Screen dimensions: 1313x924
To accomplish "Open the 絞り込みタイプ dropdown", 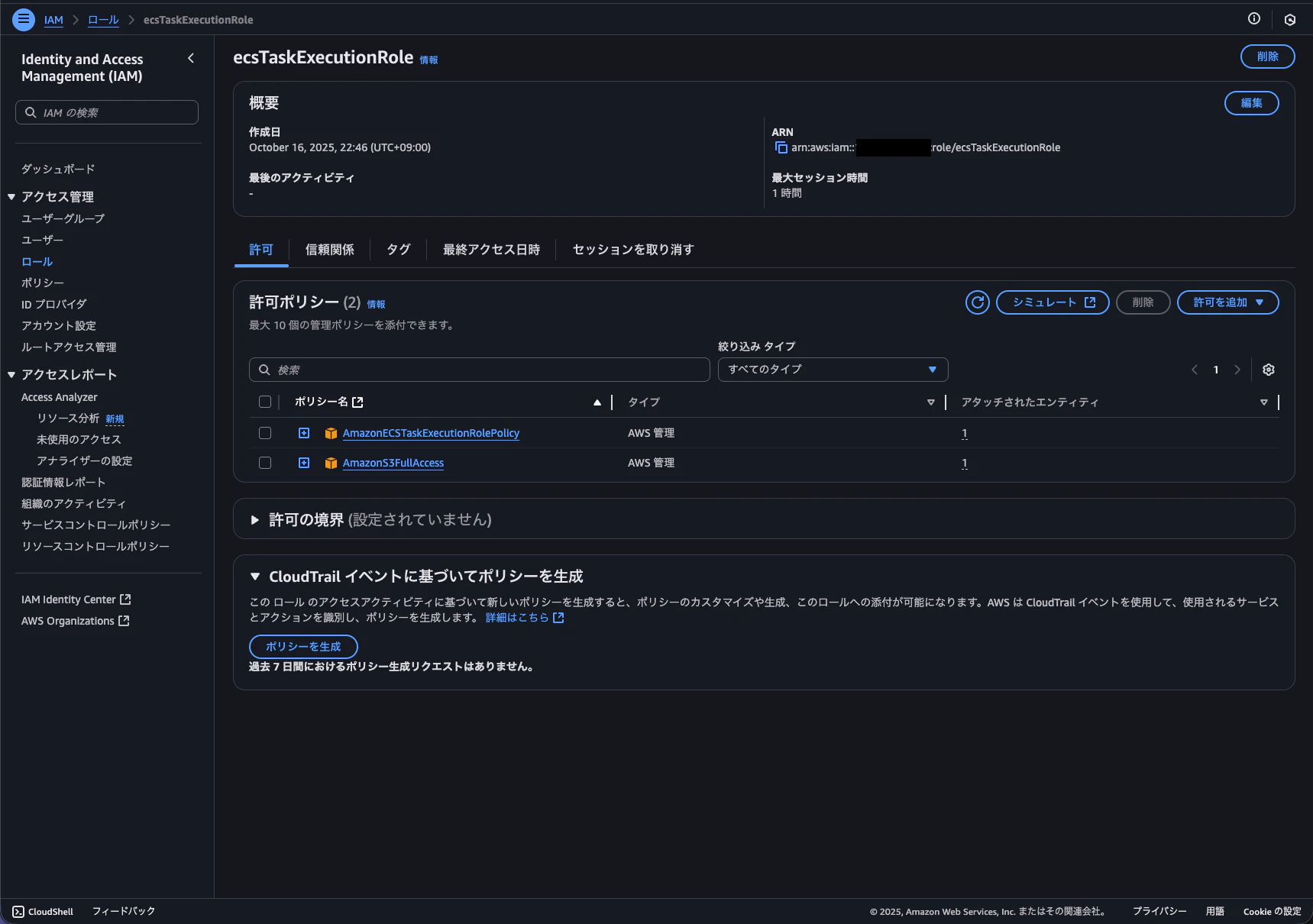I will point(833,370).
